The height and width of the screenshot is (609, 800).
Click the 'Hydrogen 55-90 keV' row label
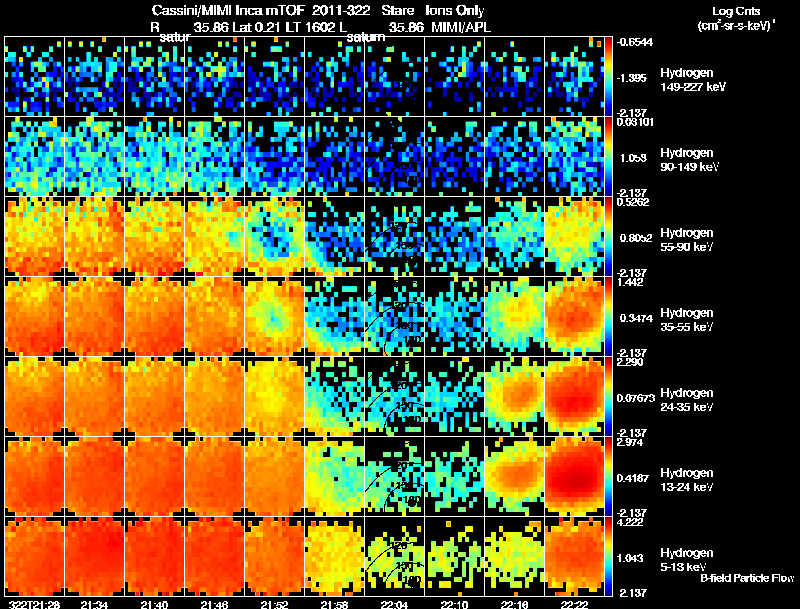[x=687, y=240]
